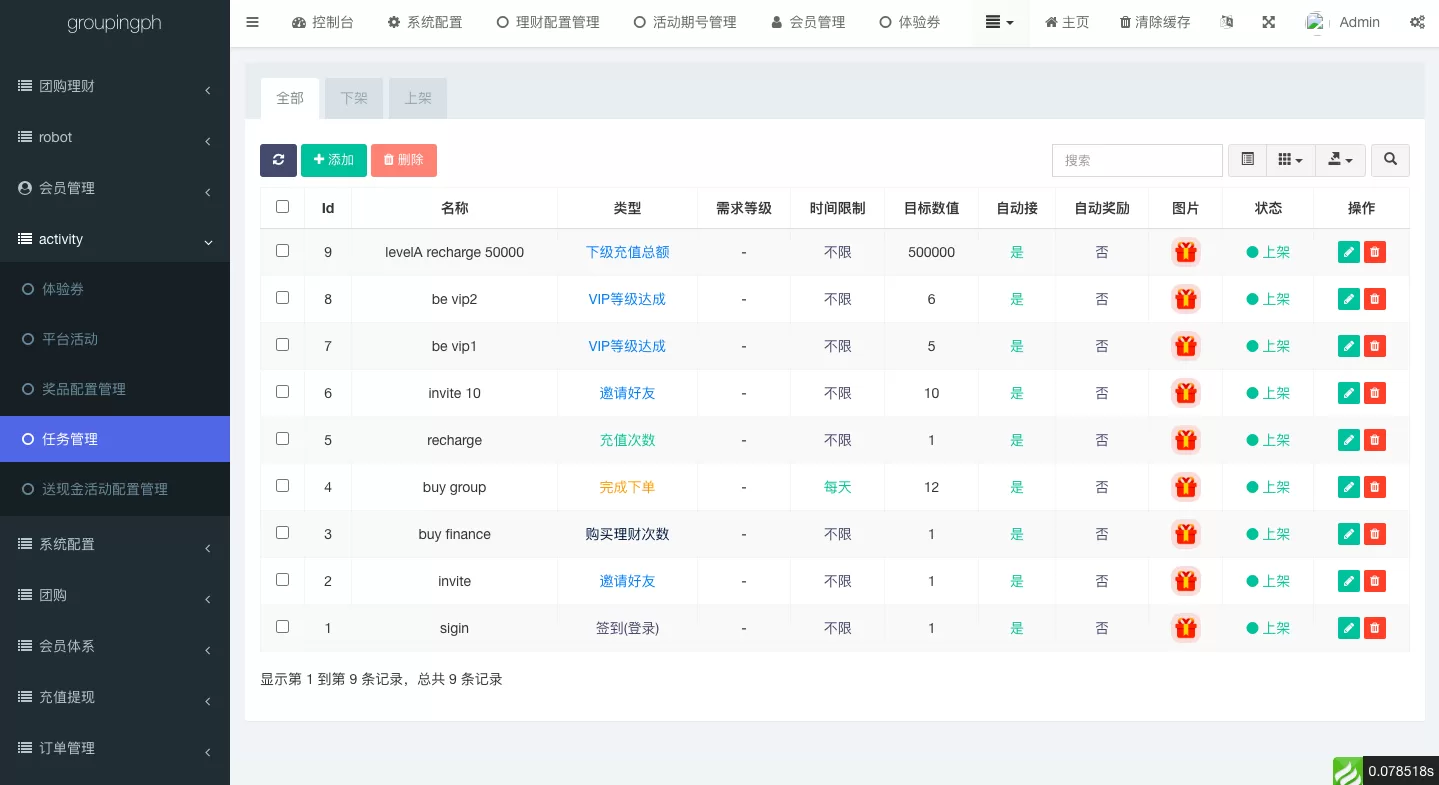Screen dimensions: 1439x785
Task: Select checkbox for the 'be vip2' row
Action: click(282, 298)
